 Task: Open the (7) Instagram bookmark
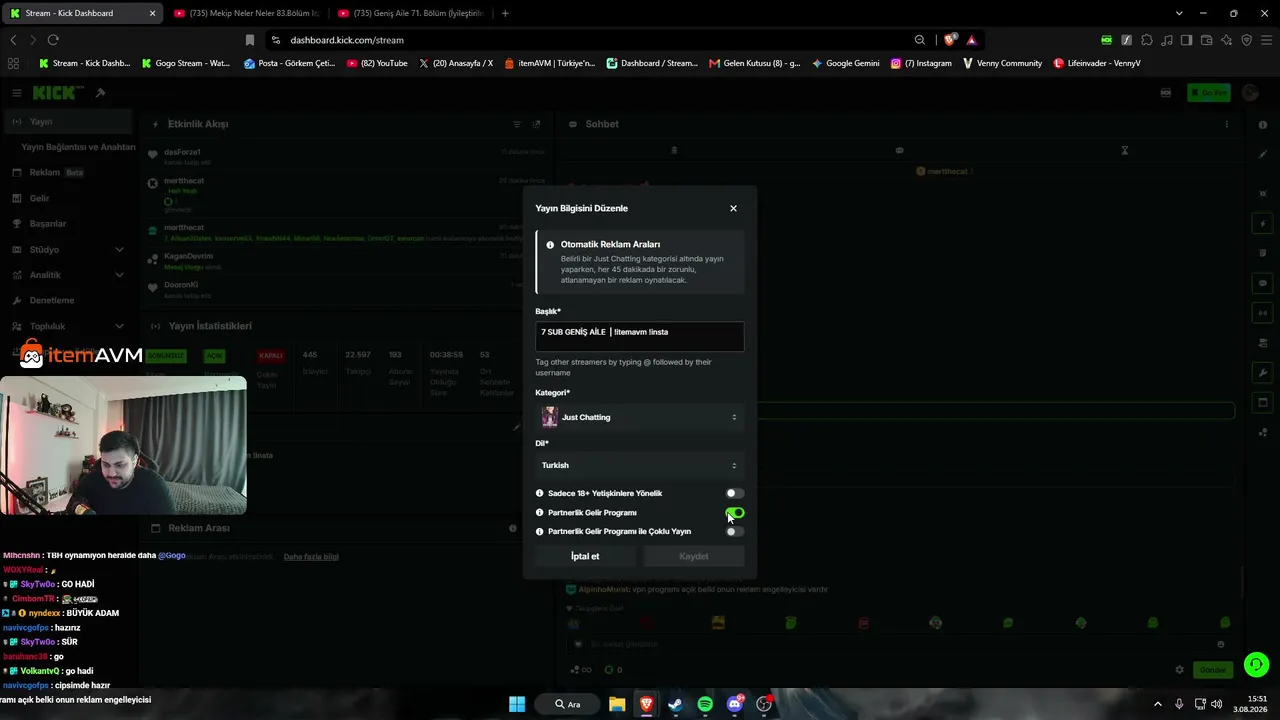(x=921, y=63)
